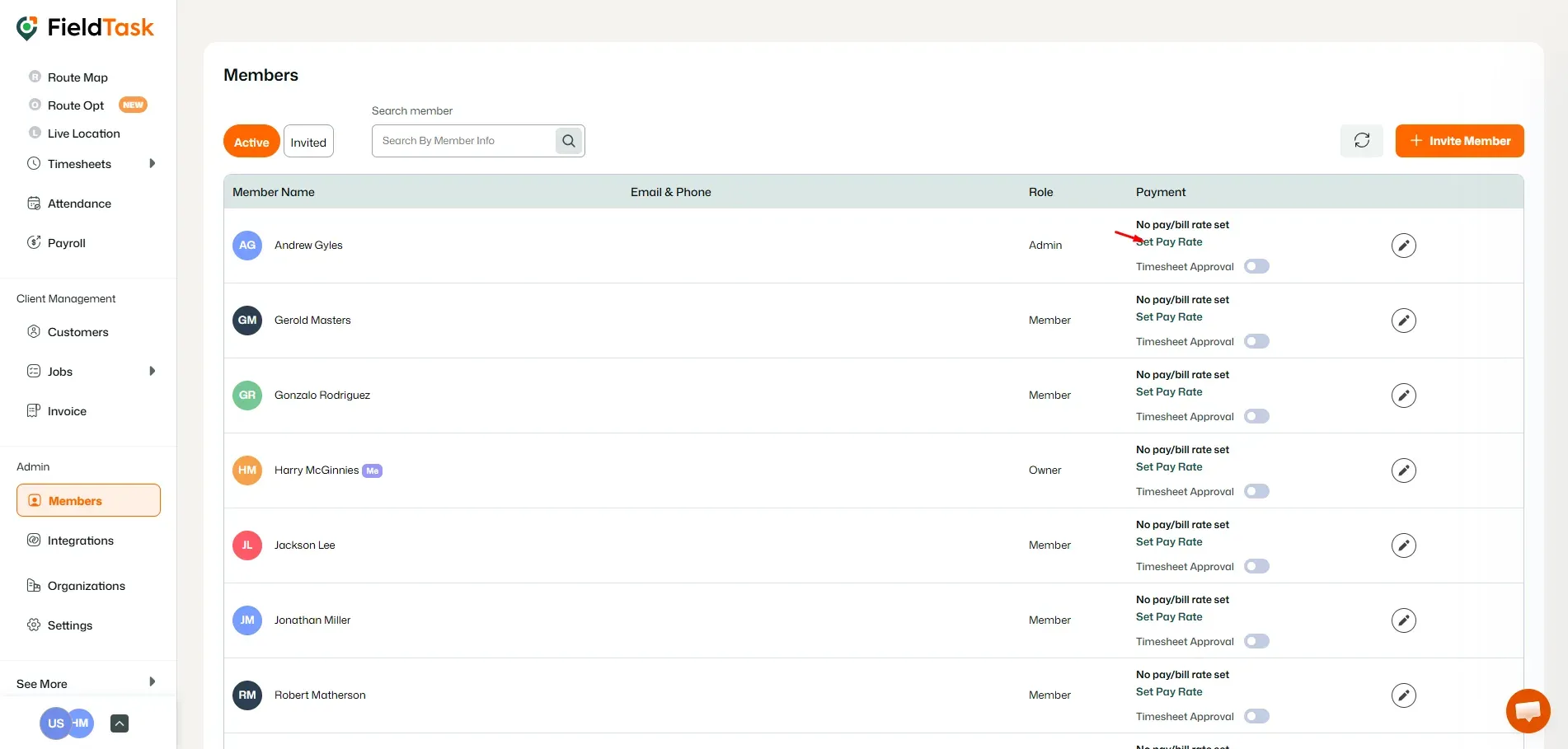This screenshot has width=1568, height=749.
Task: Click the Member Name column header
Action: point(274,192)
